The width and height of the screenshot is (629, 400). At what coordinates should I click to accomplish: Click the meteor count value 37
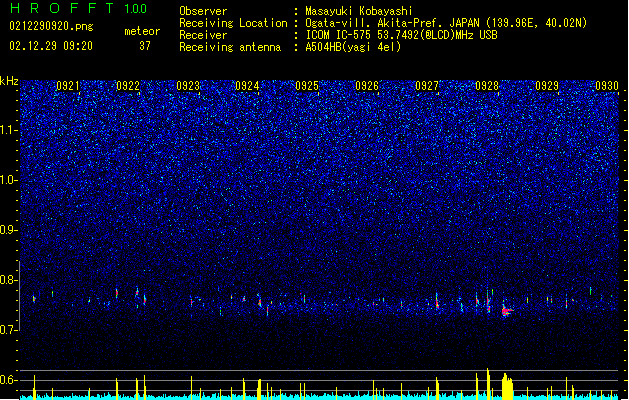[x=145, y=46]
